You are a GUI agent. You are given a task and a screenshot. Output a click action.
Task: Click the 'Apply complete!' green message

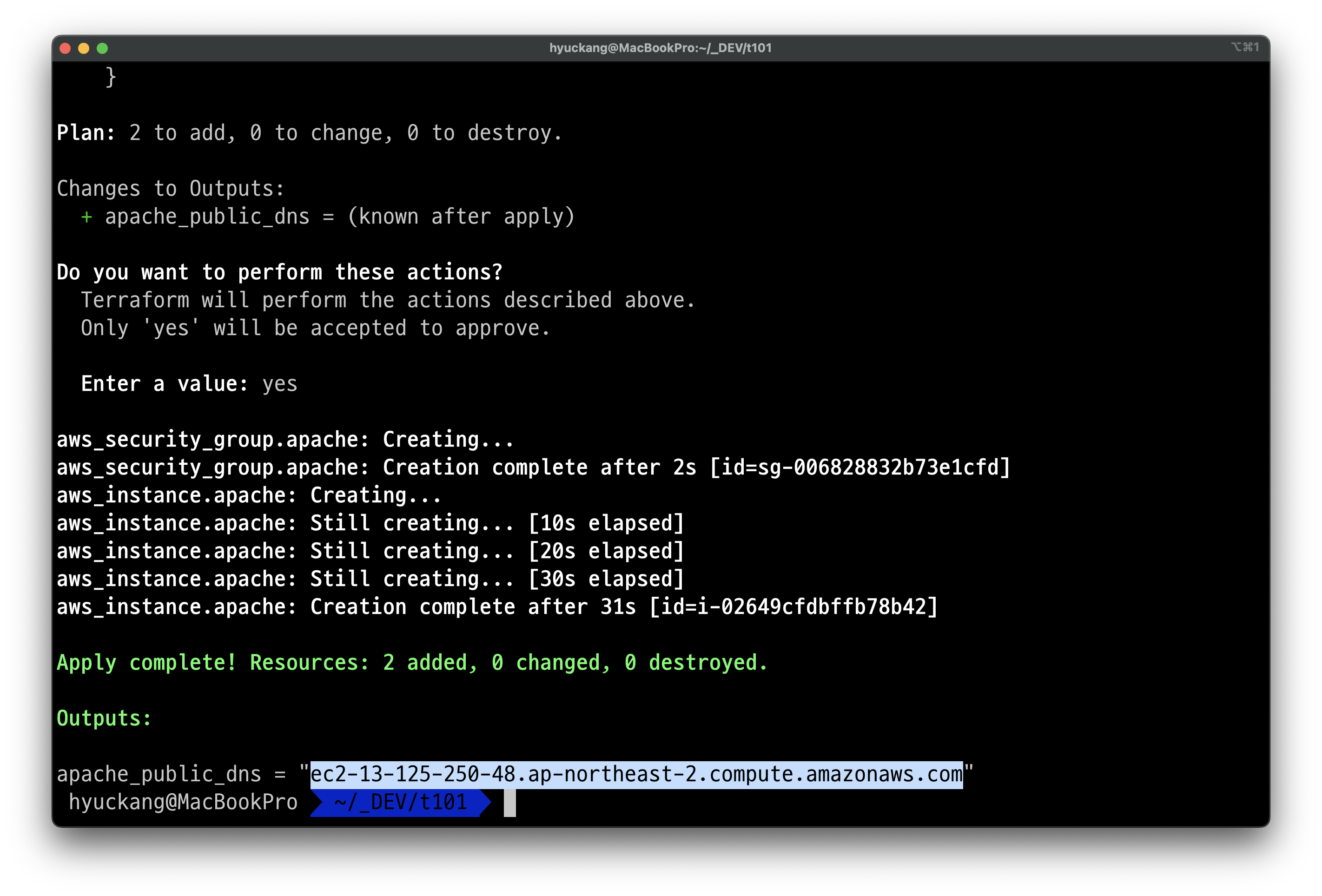(146, 663)
